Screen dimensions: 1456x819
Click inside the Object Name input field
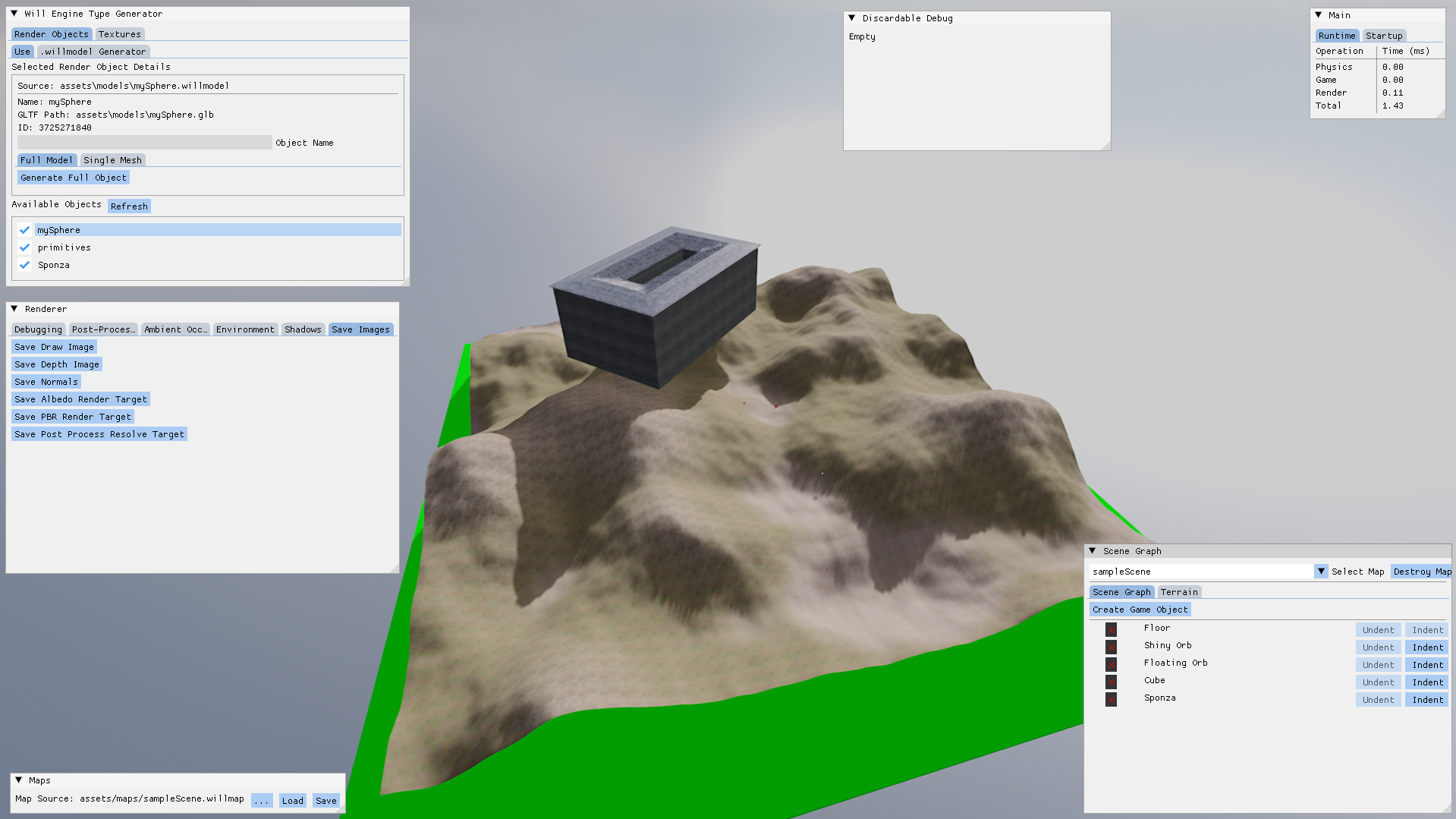coord(144,142)
